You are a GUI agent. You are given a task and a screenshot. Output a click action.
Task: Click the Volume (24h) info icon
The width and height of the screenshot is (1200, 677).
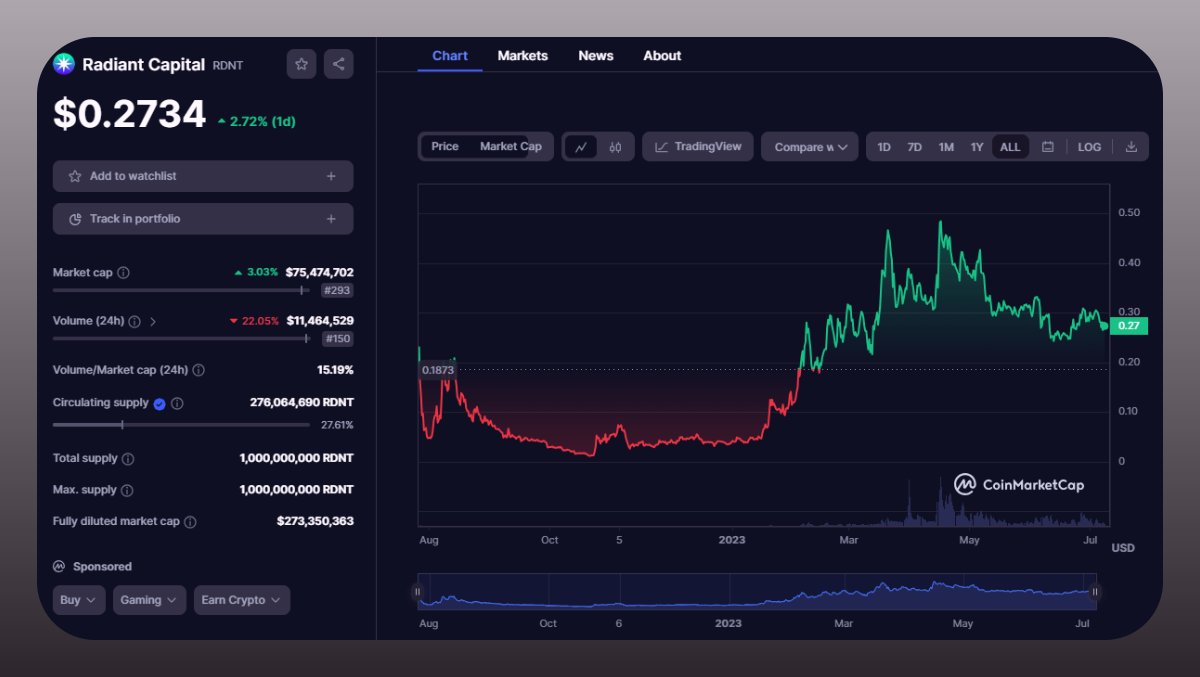point(134,321)
